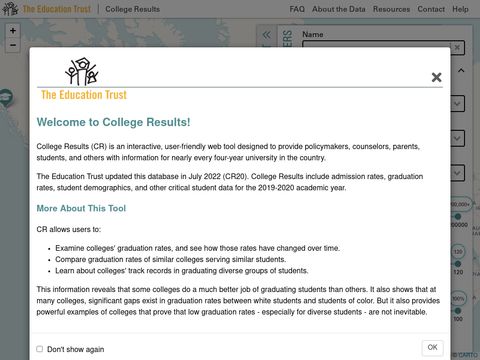Screen dimensions: 480x360
Task: Go to the Resources menu item
Action: click(x=391, y=9)
